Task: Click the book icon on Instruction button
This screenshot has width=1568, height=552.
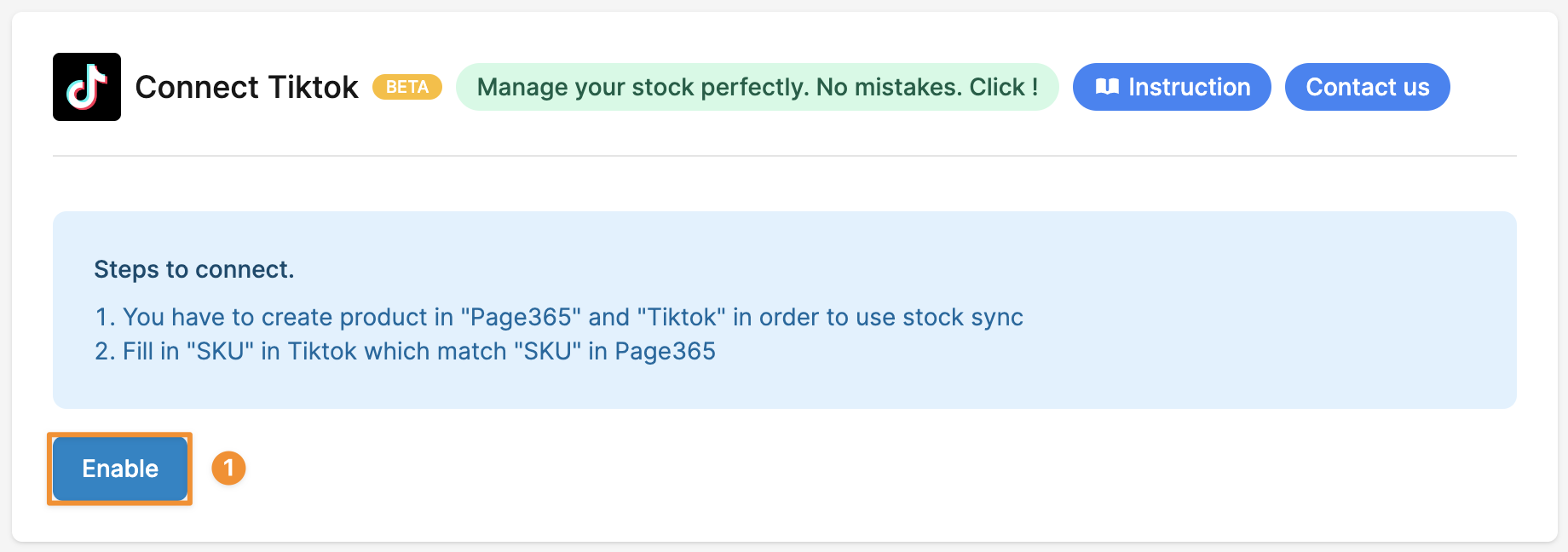Action: [x=1107, y=87]
